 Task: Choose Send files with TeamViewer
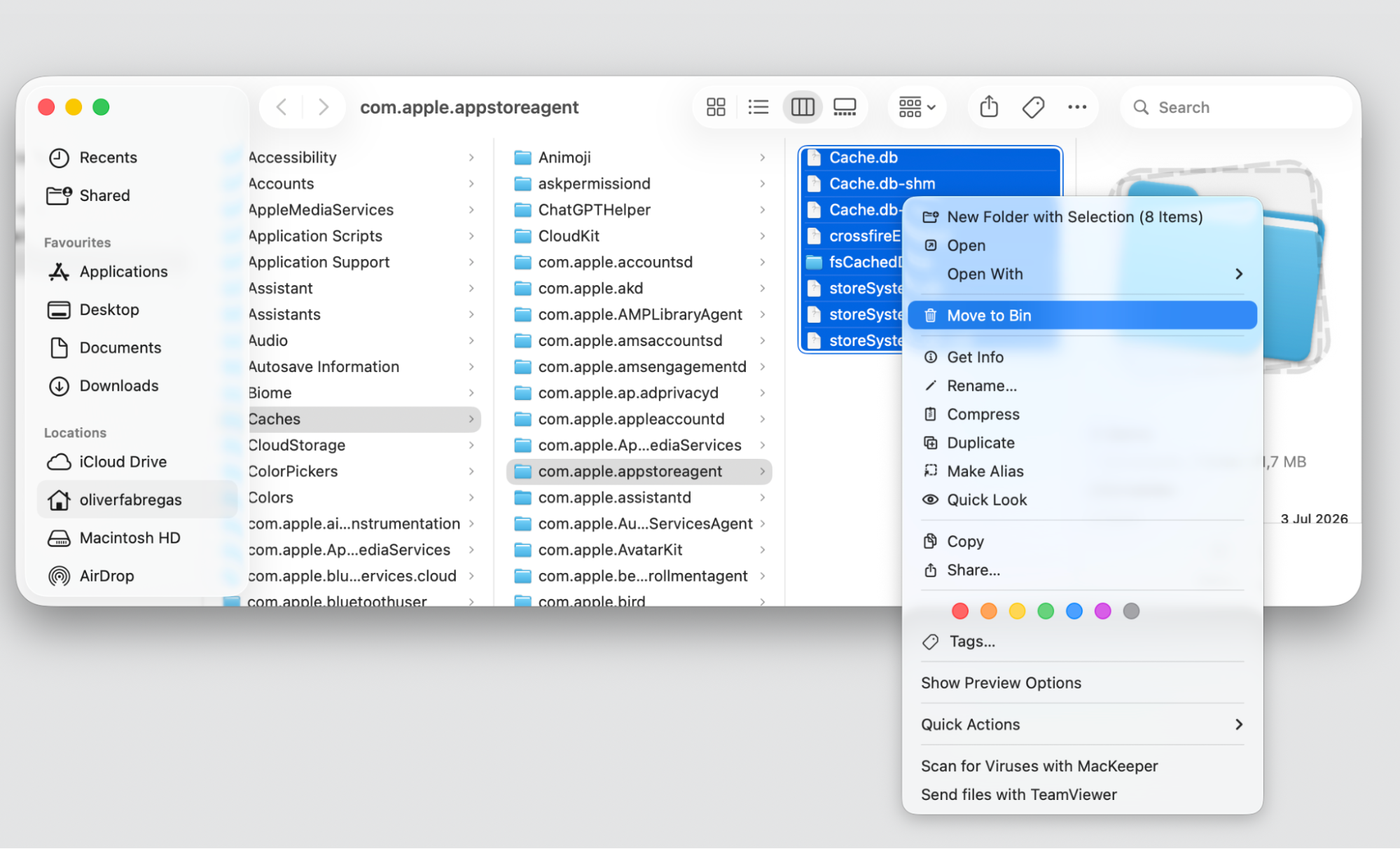tap(1082, 795)
